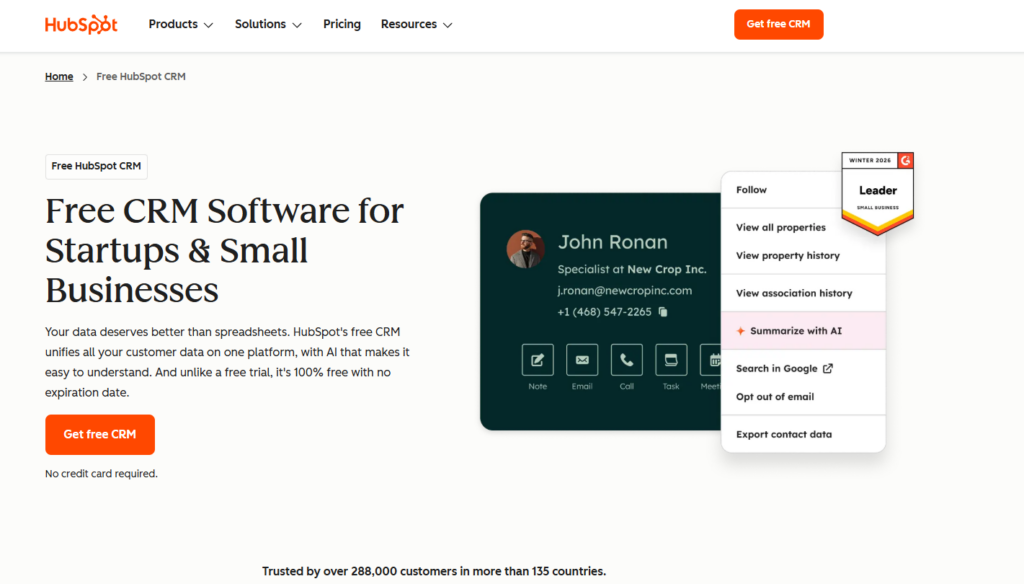Copy phone number using the copy icon
The width and height of the screenshot is (1024, 584).
[x=663, y=312]
